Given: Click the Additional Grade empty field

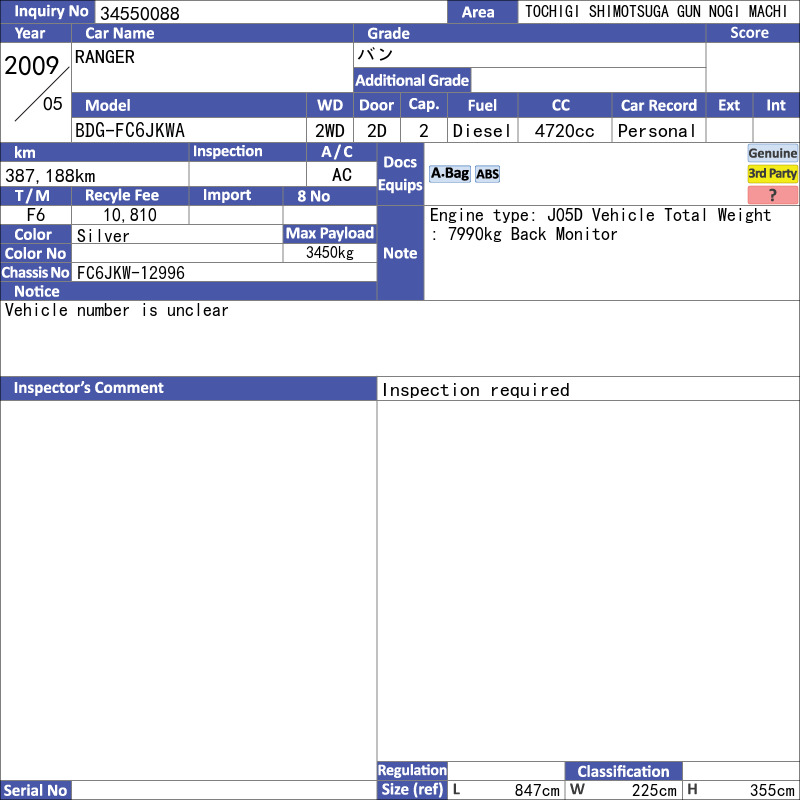Looking at the screenshot, I should pos(587,80).
